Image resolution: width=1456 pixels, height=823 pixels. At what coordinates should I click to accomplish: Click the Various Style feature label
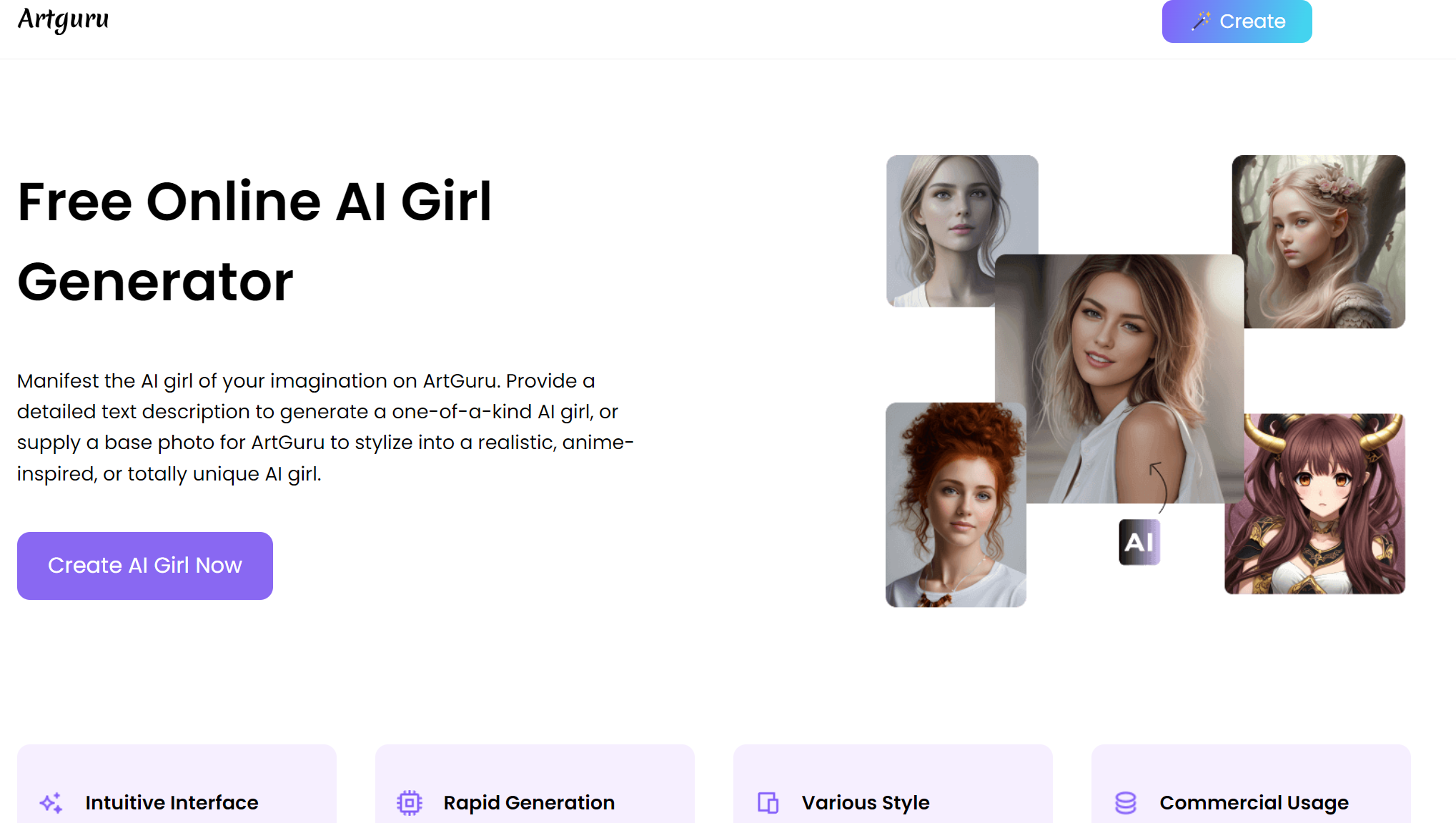pyautogui.click(x=866, y=803)
